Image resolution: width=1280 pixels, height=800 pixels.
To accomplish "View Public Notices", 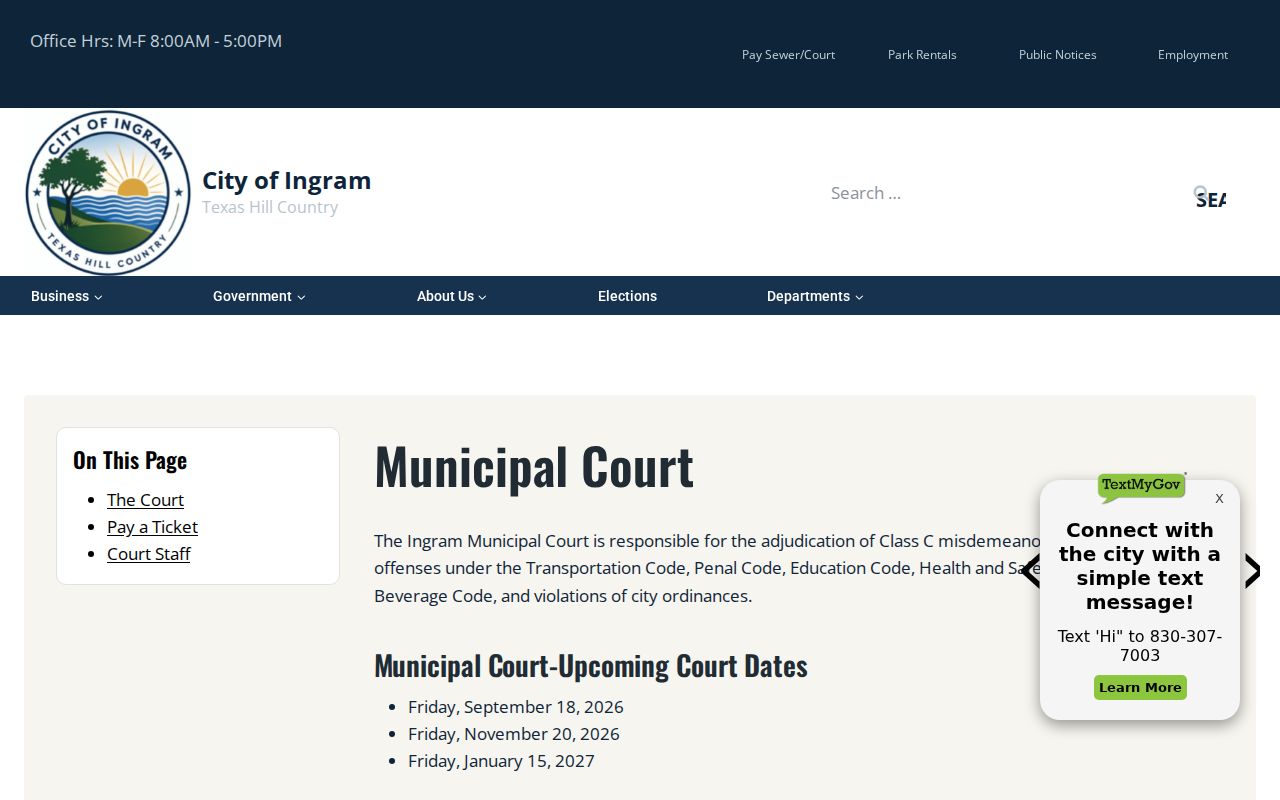I will (1057, 55).
